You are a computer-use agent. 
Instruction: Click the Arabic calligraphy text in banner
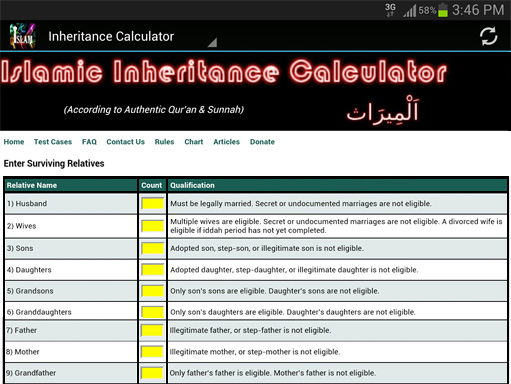[x=383, y=111]
